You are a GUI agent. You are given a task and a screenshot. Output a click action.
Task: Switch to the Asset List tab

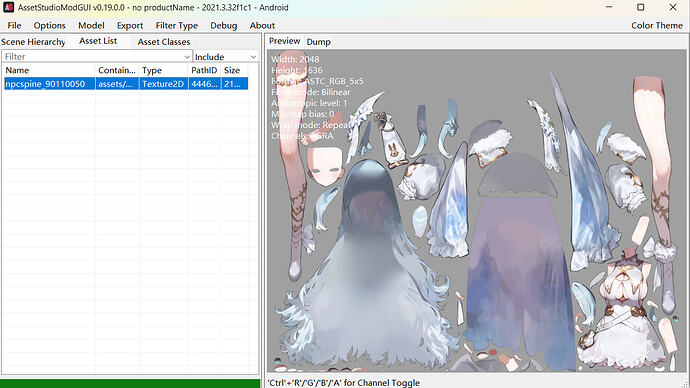point(98,41)
